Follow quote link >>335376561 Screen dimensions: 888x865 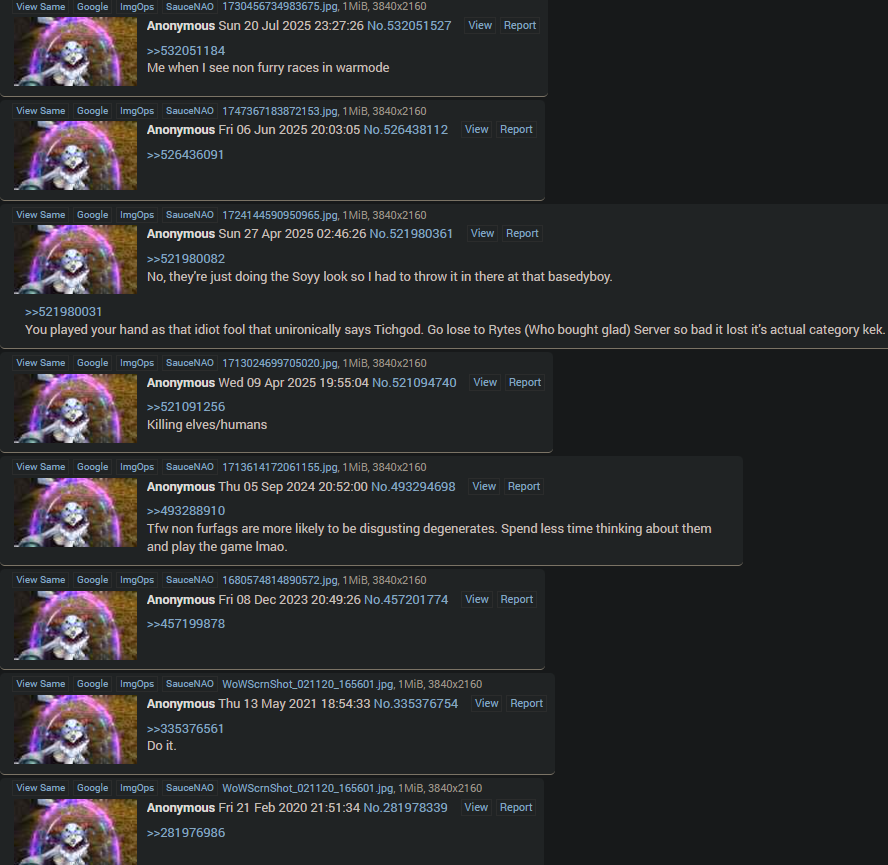[x=185, y=729]
